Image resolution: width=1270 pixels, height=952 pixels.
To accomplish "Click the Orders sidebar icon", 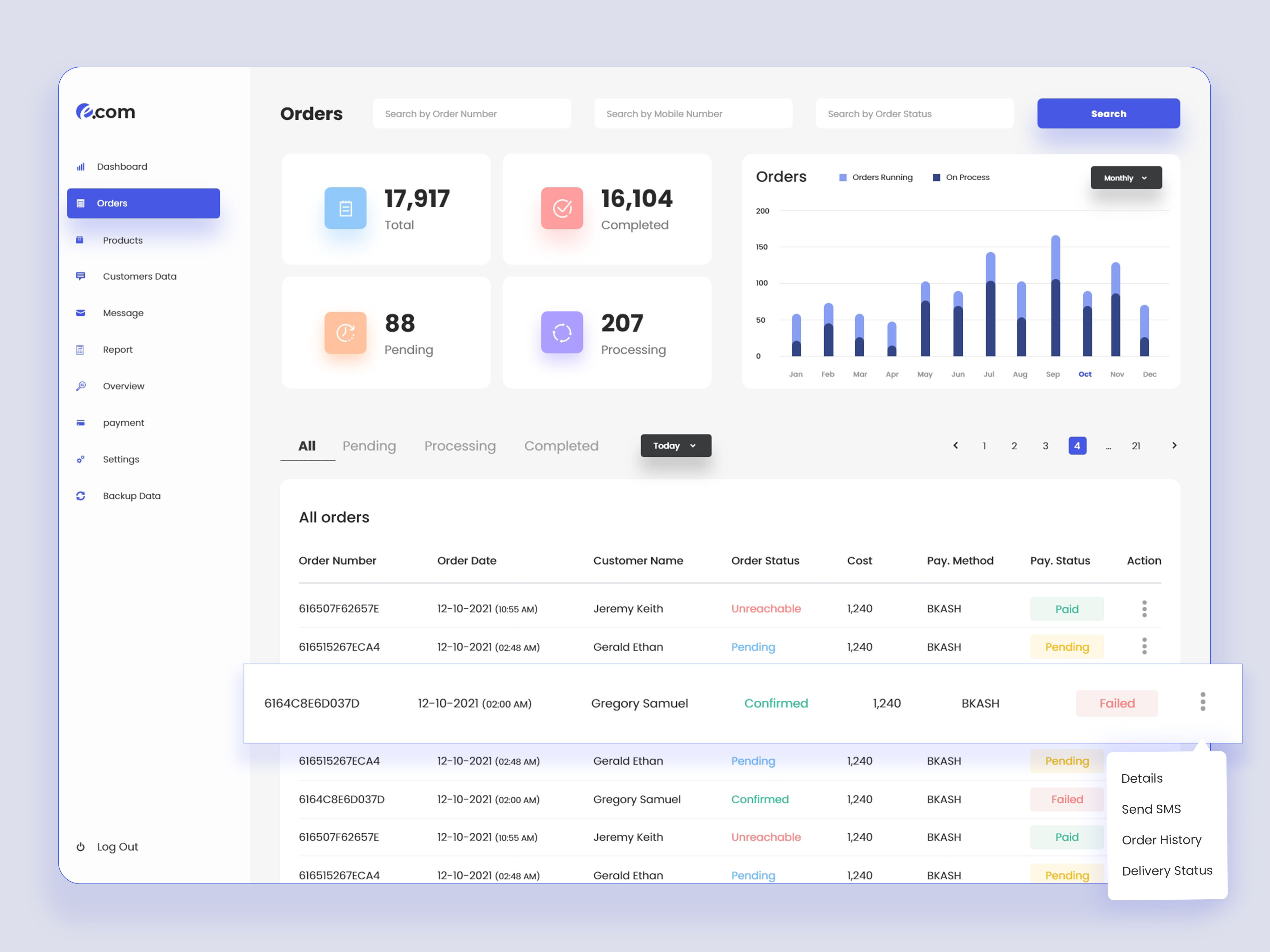I will click(80, 203).
